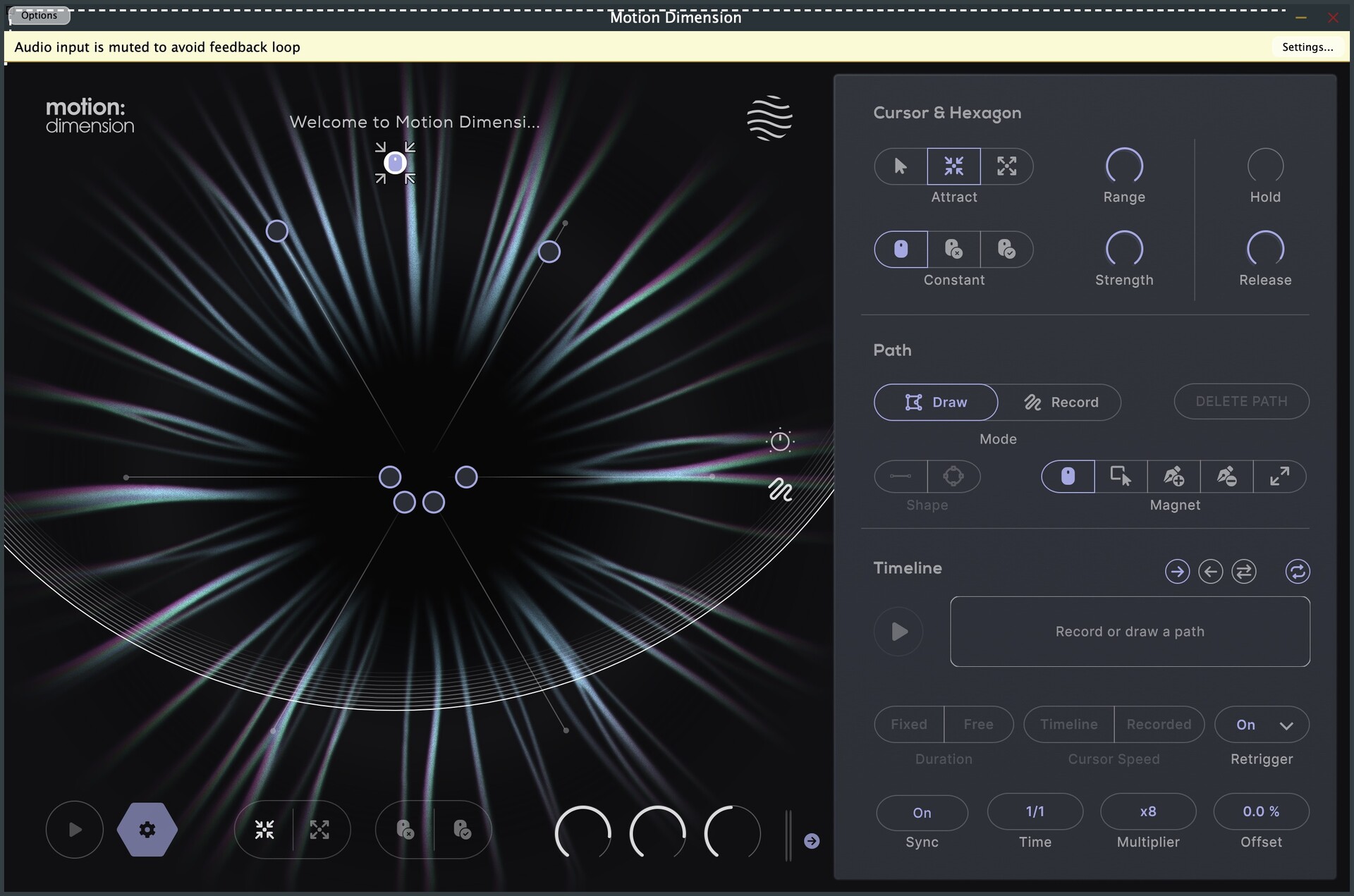Select the normal pointer cursor mode
Image resolution: width=1354 pixels, height=896 pixels.
pyautogui.click(x=901, y=166)
